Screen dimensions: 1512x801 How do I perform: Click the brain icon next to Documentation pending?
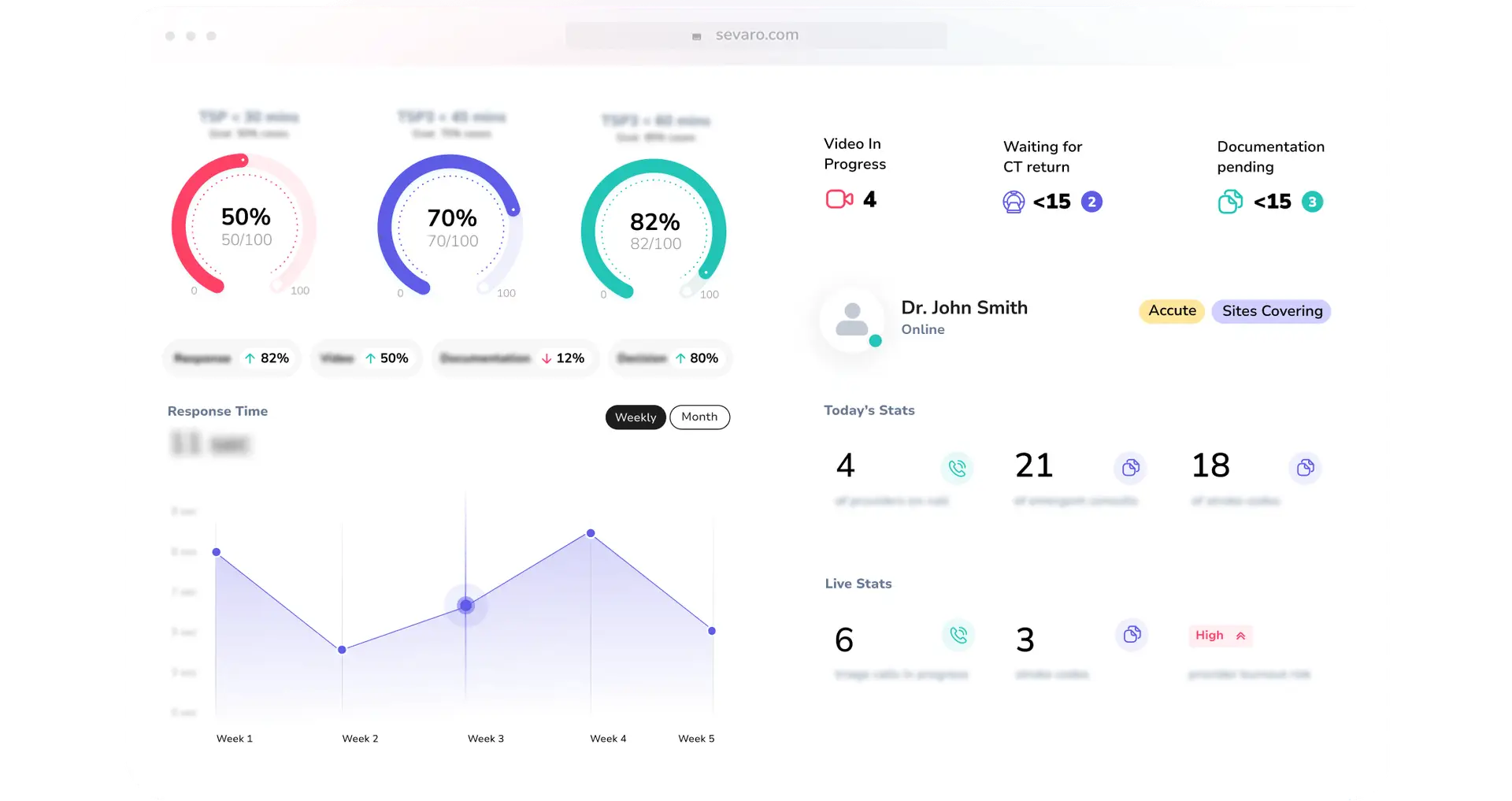(1230, 202)
